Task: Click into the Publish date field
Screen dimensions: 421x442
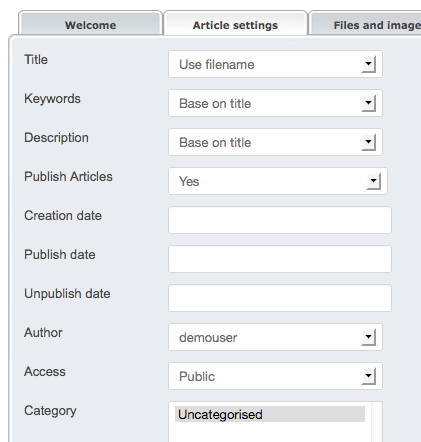Action: (280, 259)
